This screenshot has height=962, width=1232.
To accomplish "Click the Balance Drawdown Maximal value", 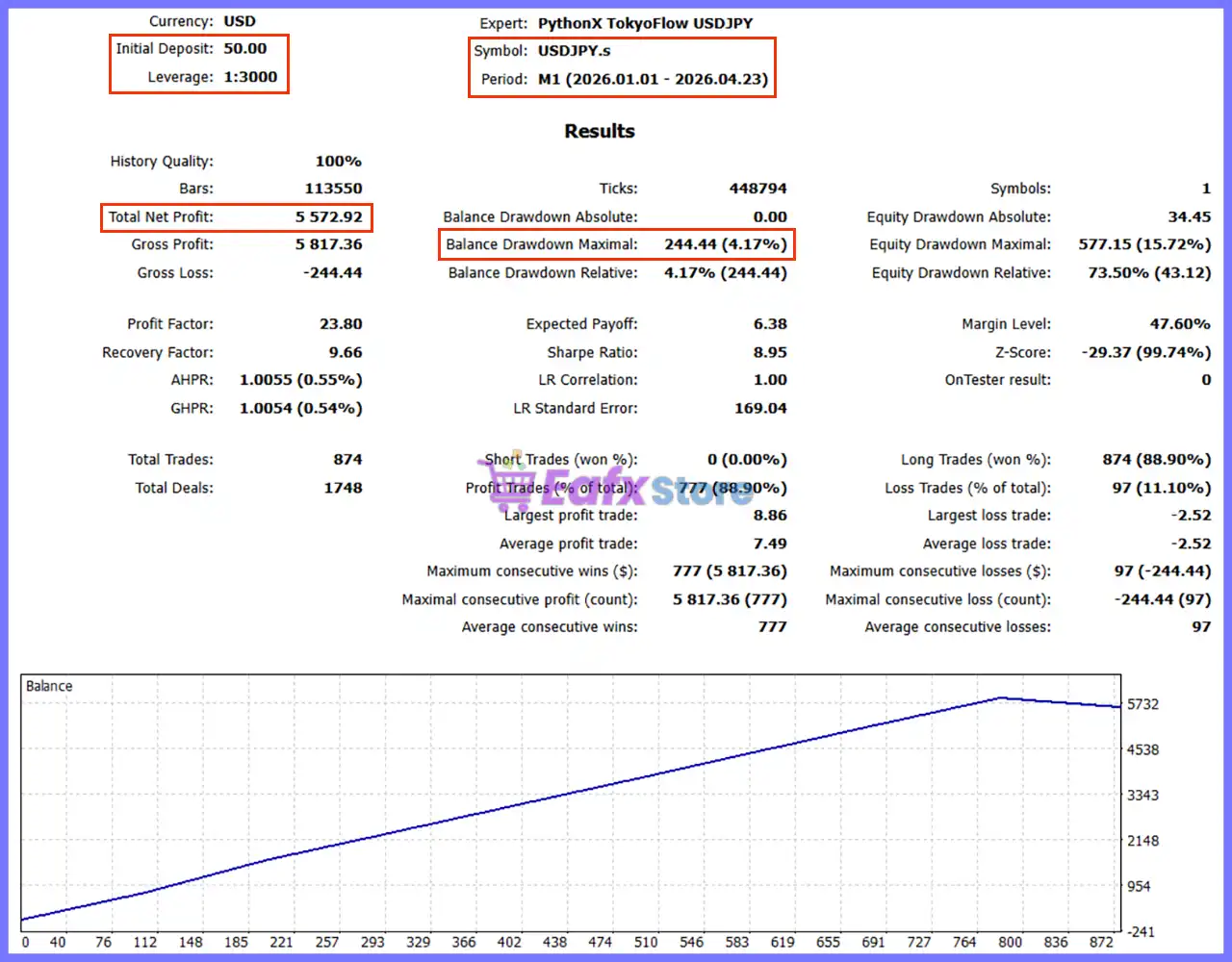I will coord(725,244).
